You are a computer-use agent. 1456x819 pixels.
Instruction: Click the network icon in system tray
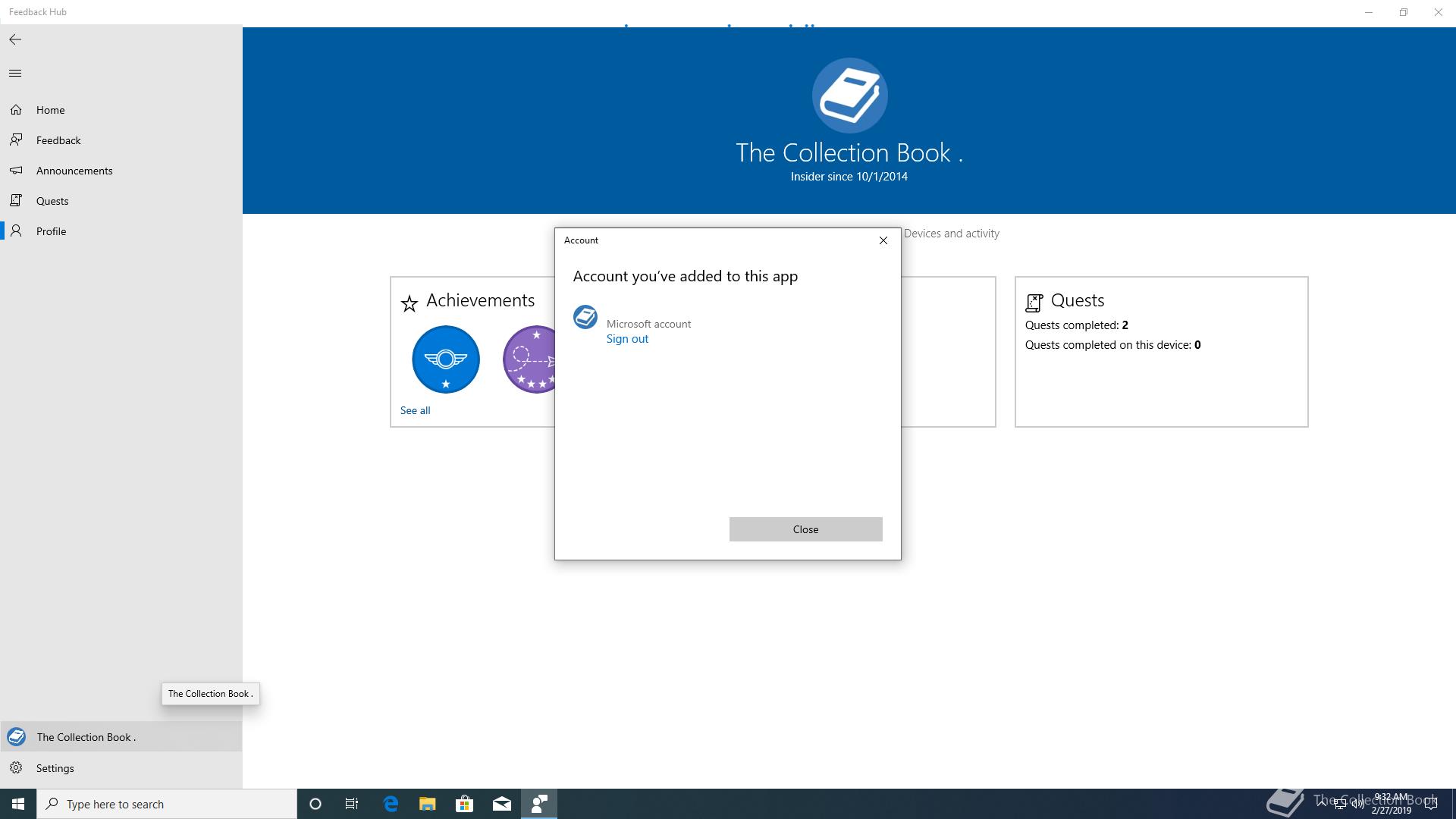(x=1339, y=805)
